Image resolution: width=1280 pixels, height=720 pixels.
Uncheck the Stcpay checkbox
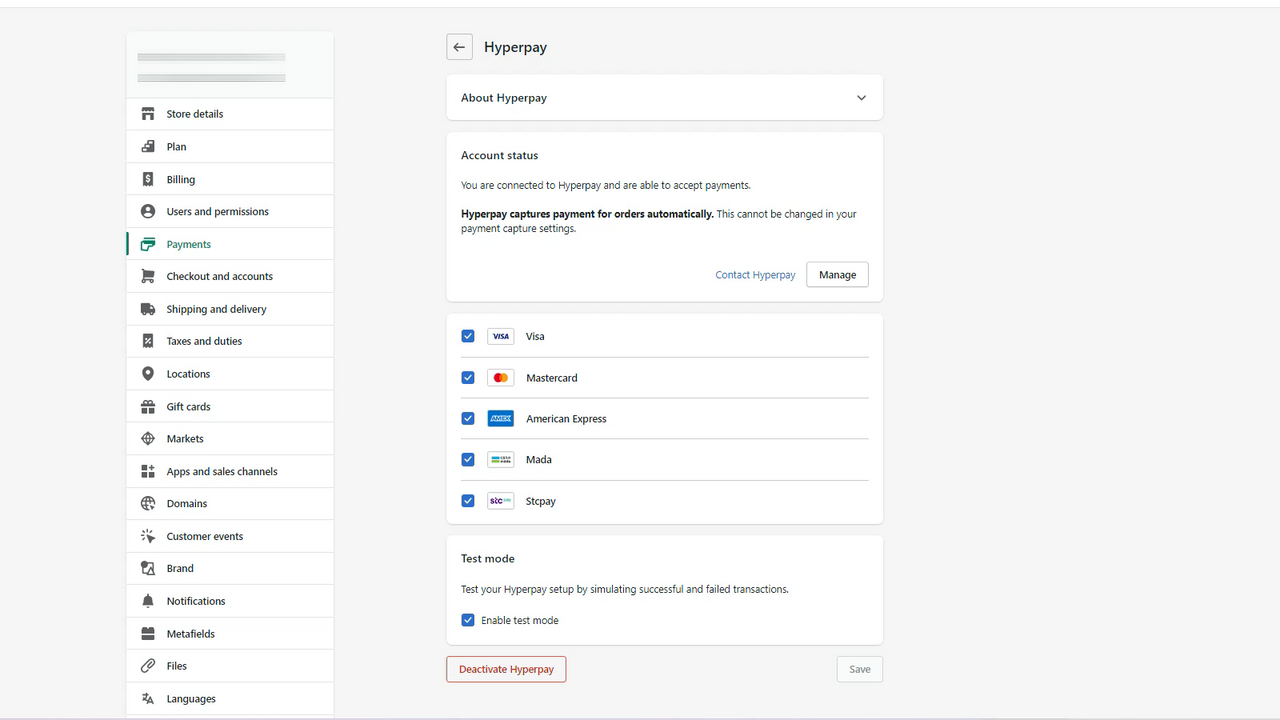point(468,501)
